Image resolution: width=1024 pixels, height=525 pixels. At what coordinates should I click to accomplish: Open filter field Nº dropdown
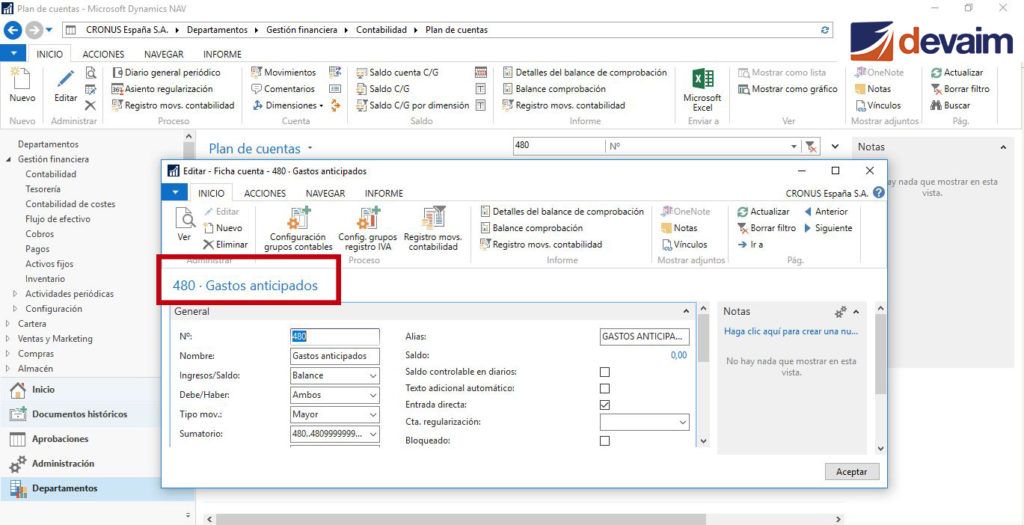point(794,147)
